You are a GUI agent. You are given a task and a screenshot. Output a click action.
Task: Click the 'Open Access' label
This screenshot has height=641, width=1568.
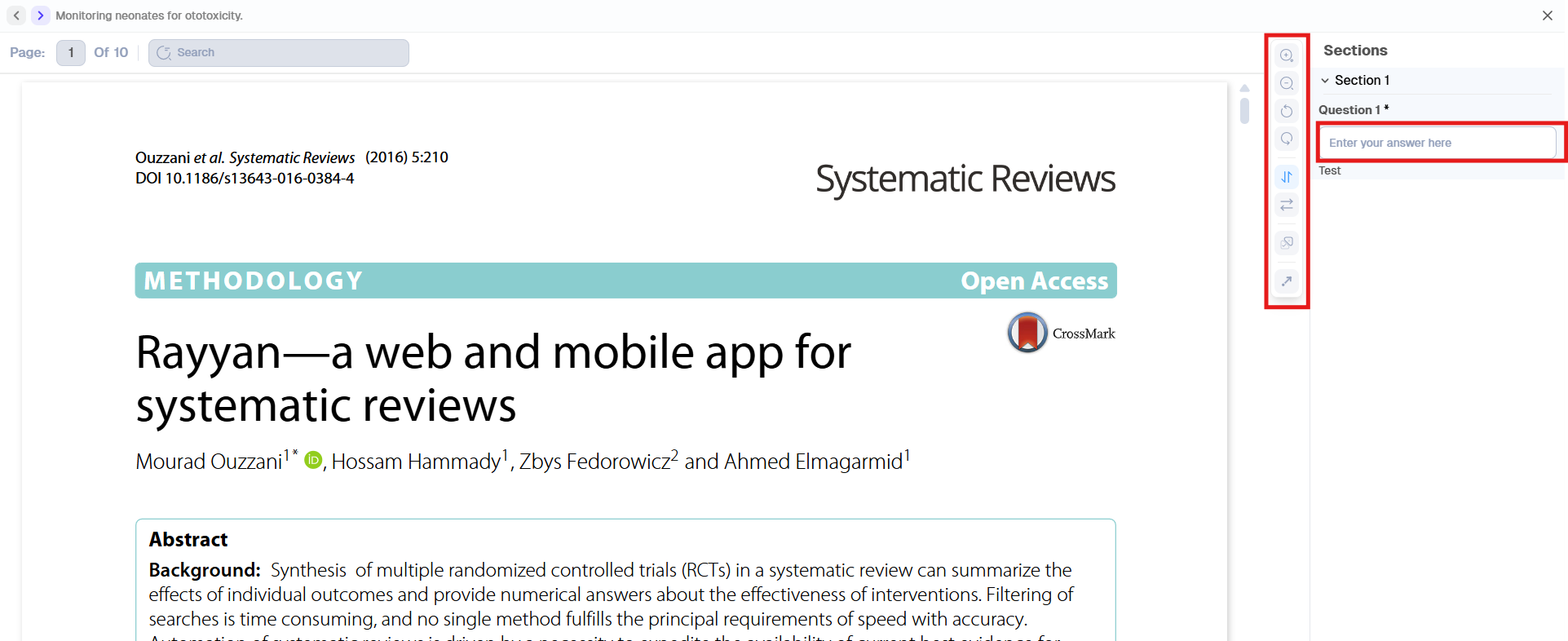click(1034, 281)
